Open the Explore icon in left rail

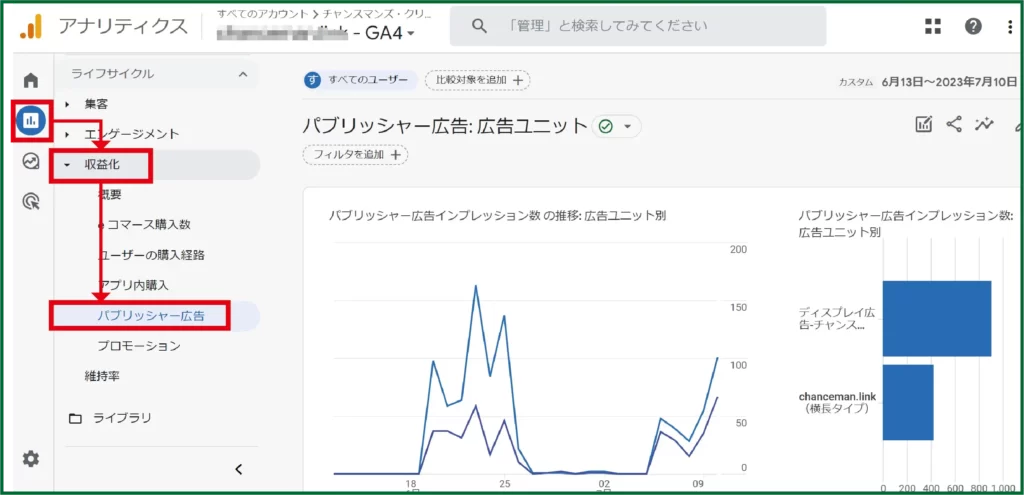click(31, 161)
